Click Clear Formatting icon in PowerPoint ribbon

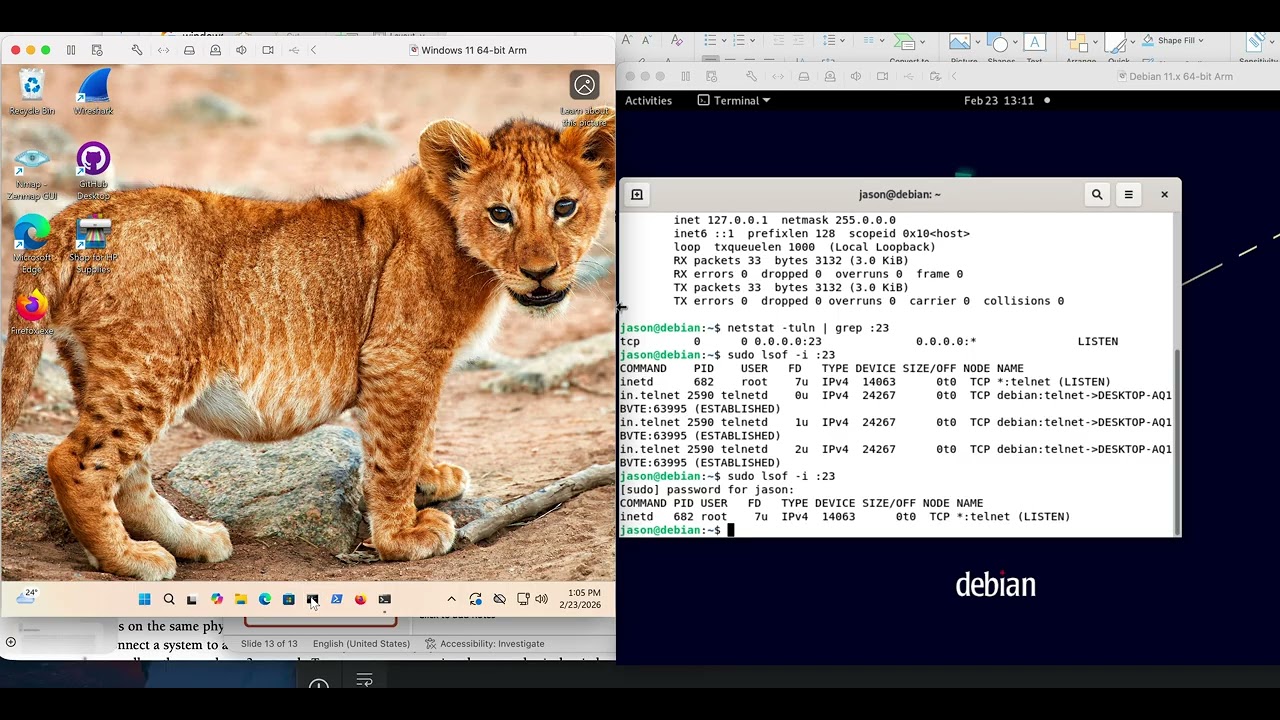pyautogui.click(x=677, y=40)
